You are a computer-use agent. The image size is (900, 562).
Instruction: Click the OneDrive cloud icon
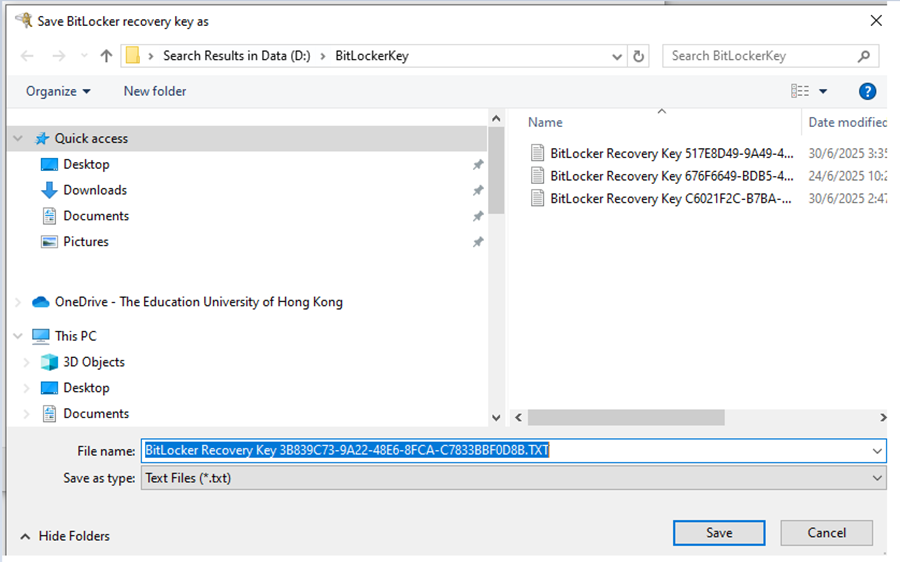[x=41, y=302]
